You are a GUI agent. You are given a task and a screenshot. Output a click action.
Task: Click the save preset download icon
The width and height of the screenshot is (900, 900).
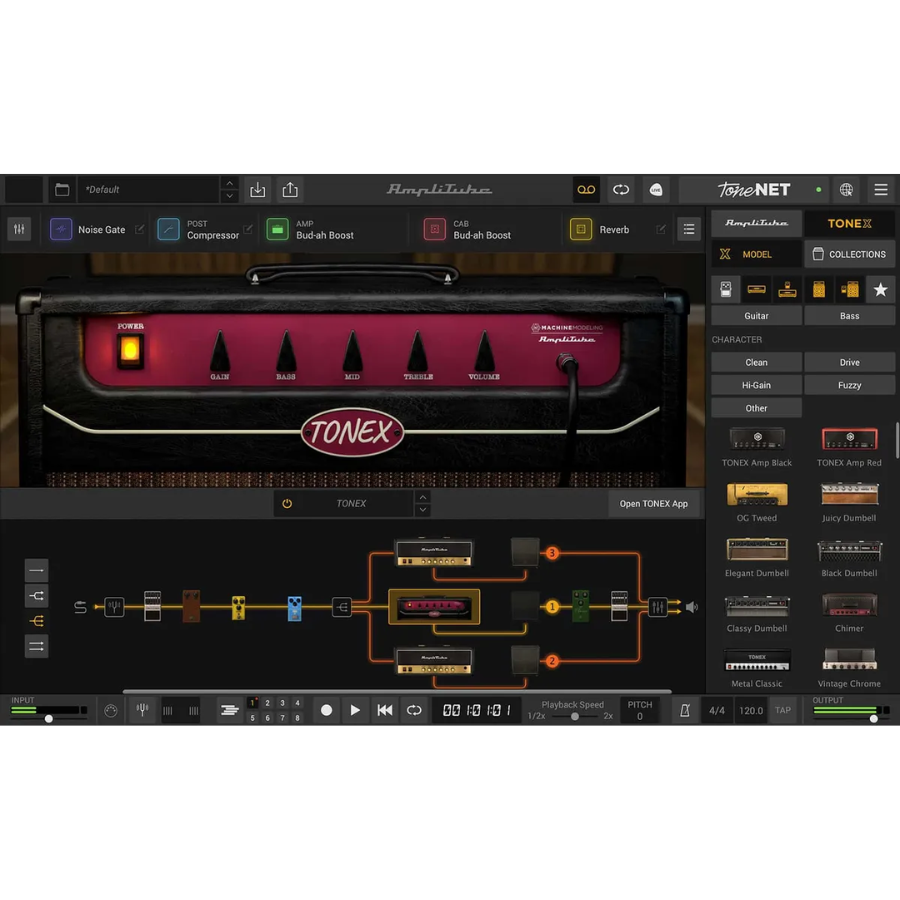(258, 190)
